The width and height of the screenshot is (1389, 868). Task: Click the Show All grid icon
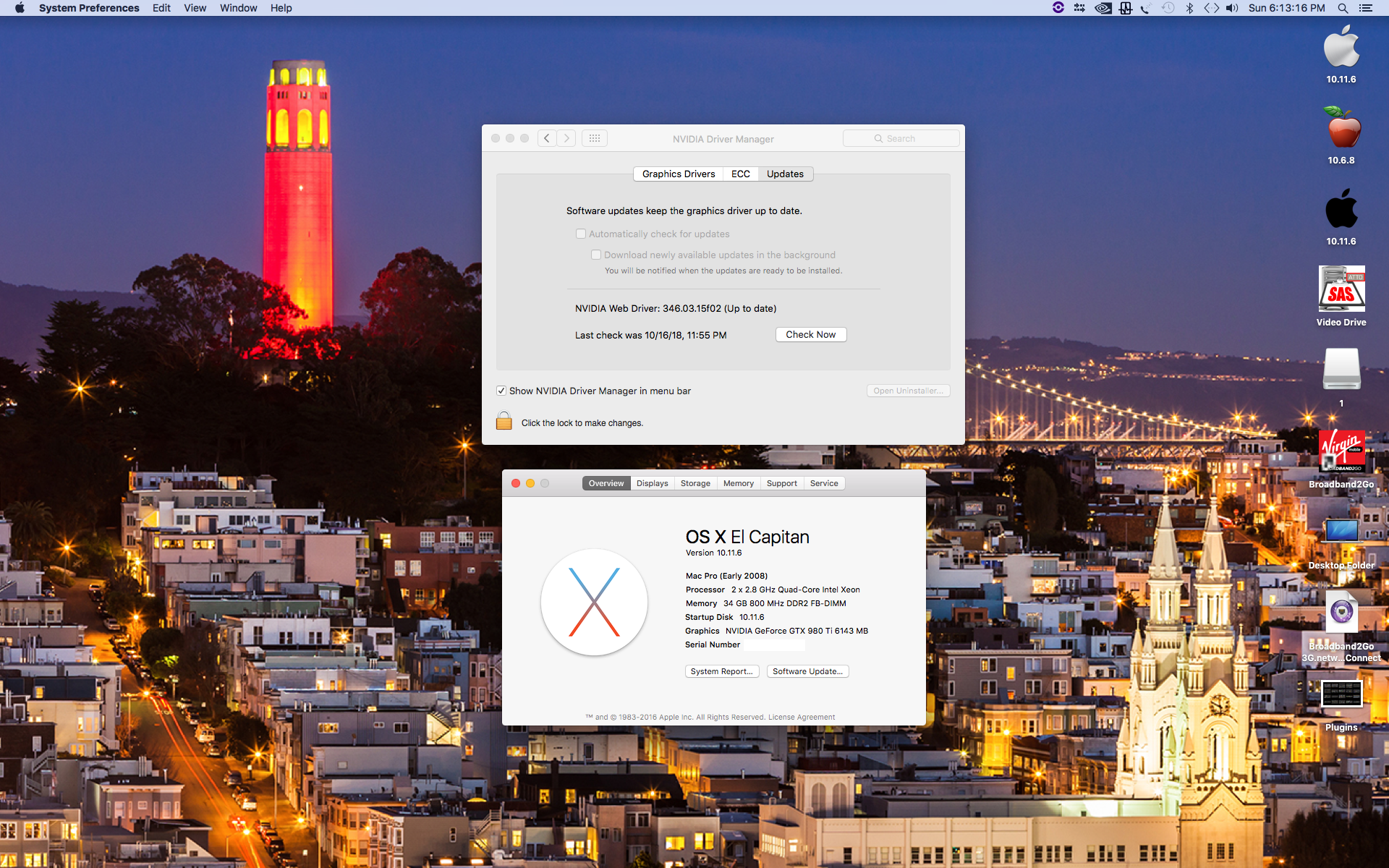click(x=595, y=138)
